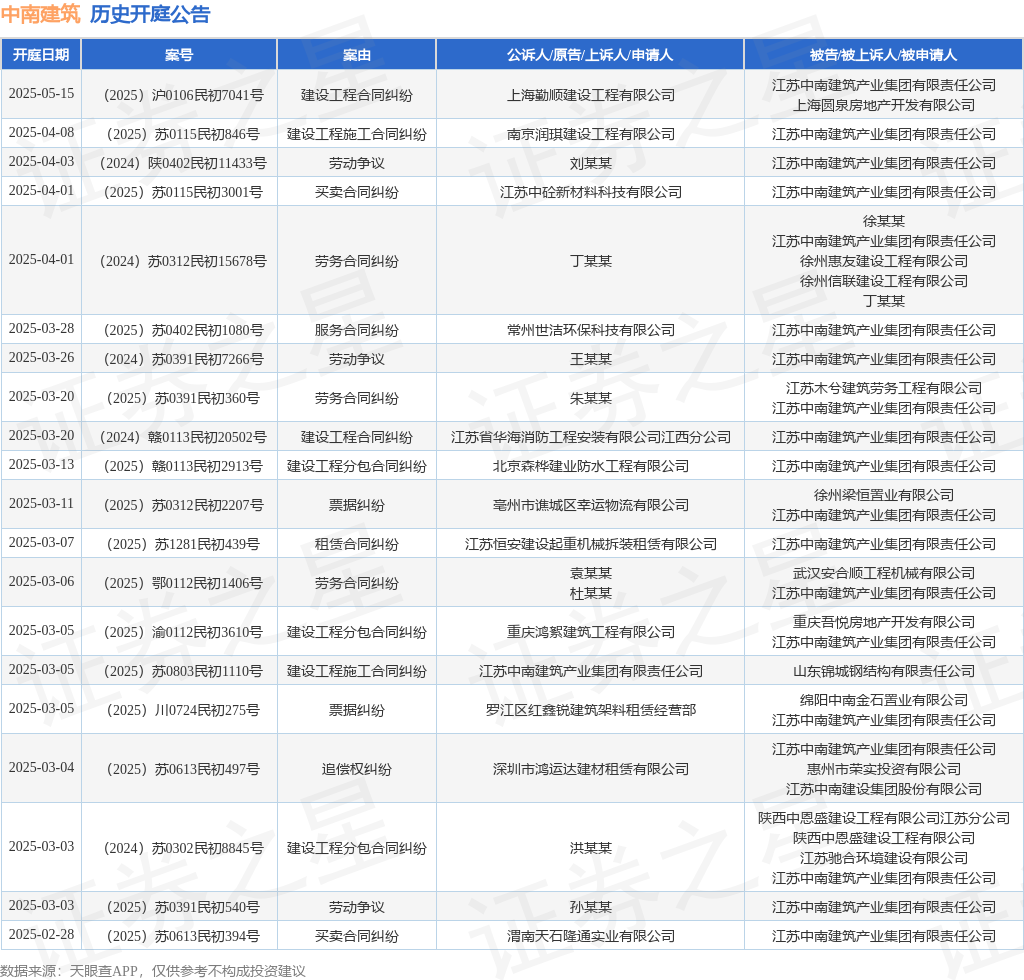Click plaintiff 江苏省华海消防工程安装有限公司江西分公司

[590, 437]
